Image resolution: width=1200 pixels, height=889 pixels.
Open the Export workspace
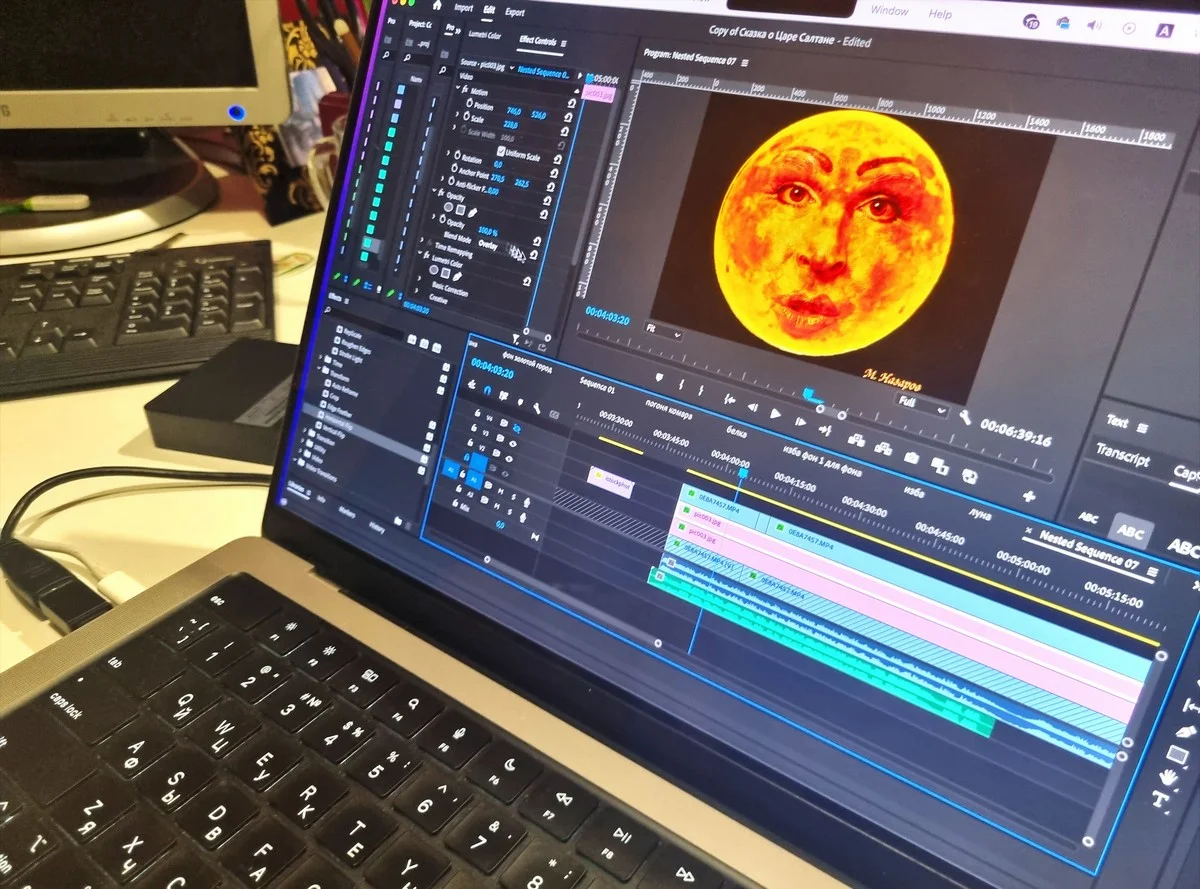click(515, 13)
